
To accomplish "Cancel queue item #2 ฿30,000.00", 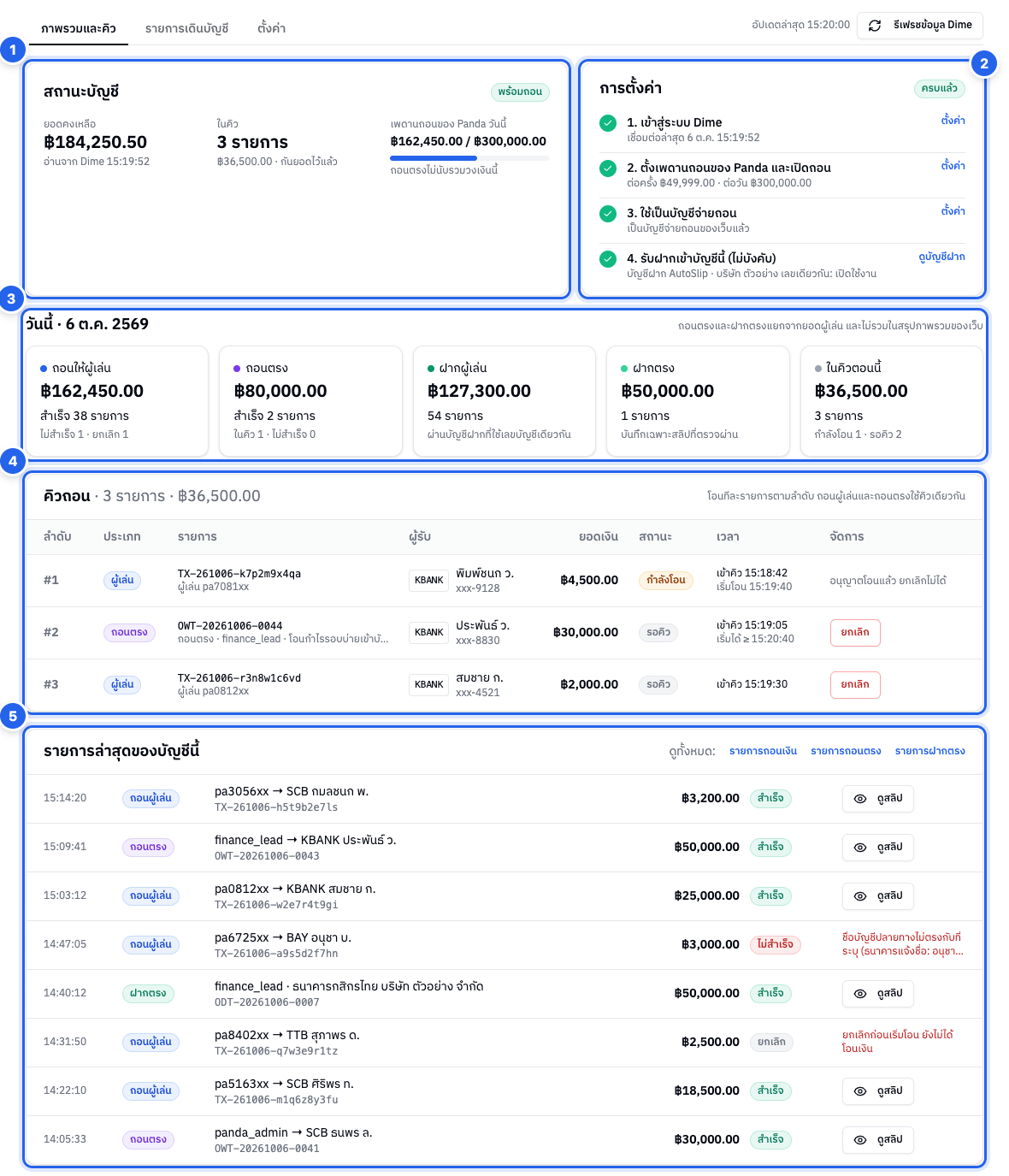I will pyautogui.click(x=855, y=633).
